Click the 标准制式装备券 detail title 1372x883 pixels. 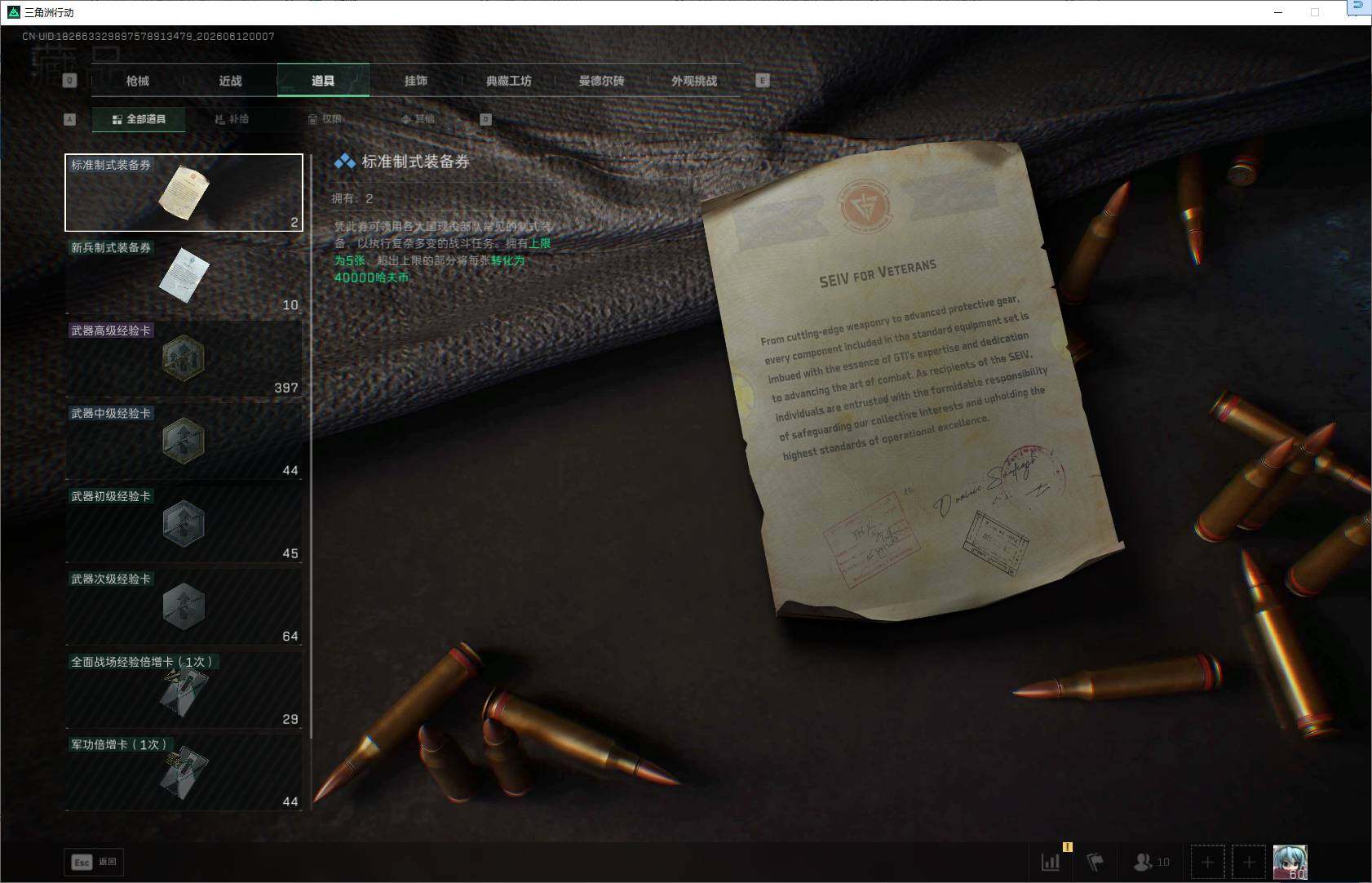[416, 162]
